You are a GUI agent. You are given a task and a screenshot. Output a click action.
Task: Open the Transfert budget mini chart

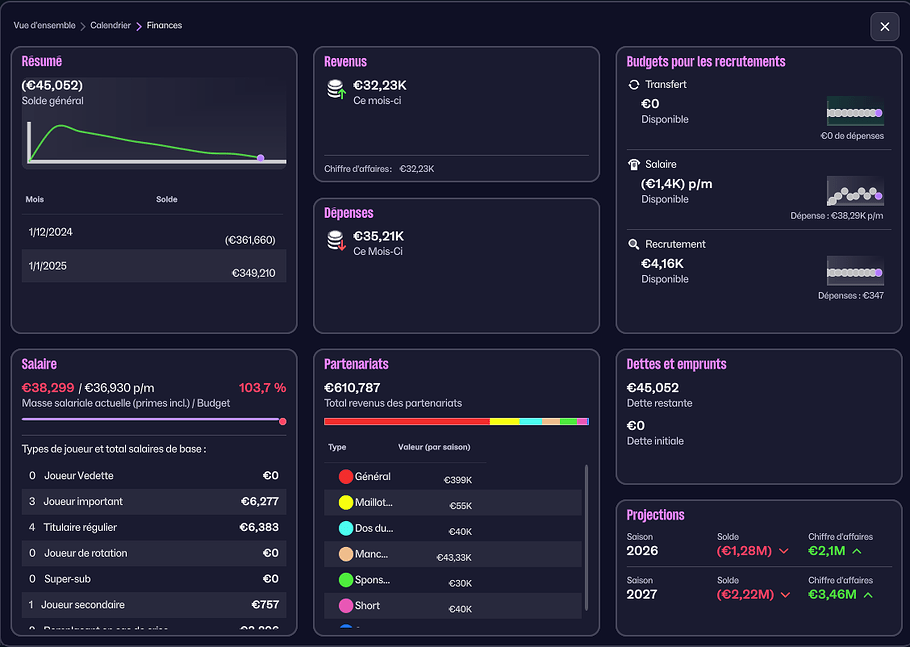[x=855, y=111]
